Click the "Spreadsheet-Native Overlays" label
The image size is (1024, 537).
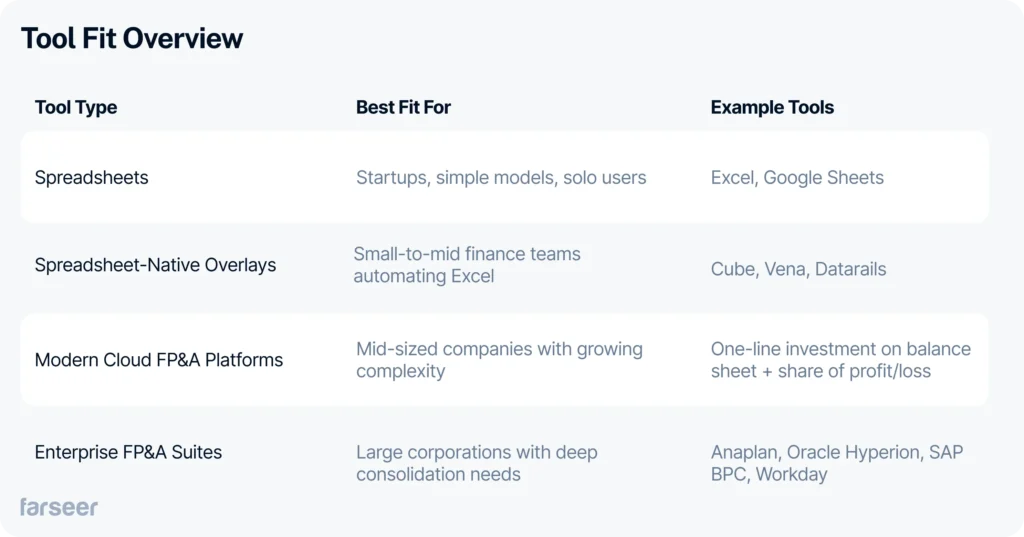tap(155, 265)
